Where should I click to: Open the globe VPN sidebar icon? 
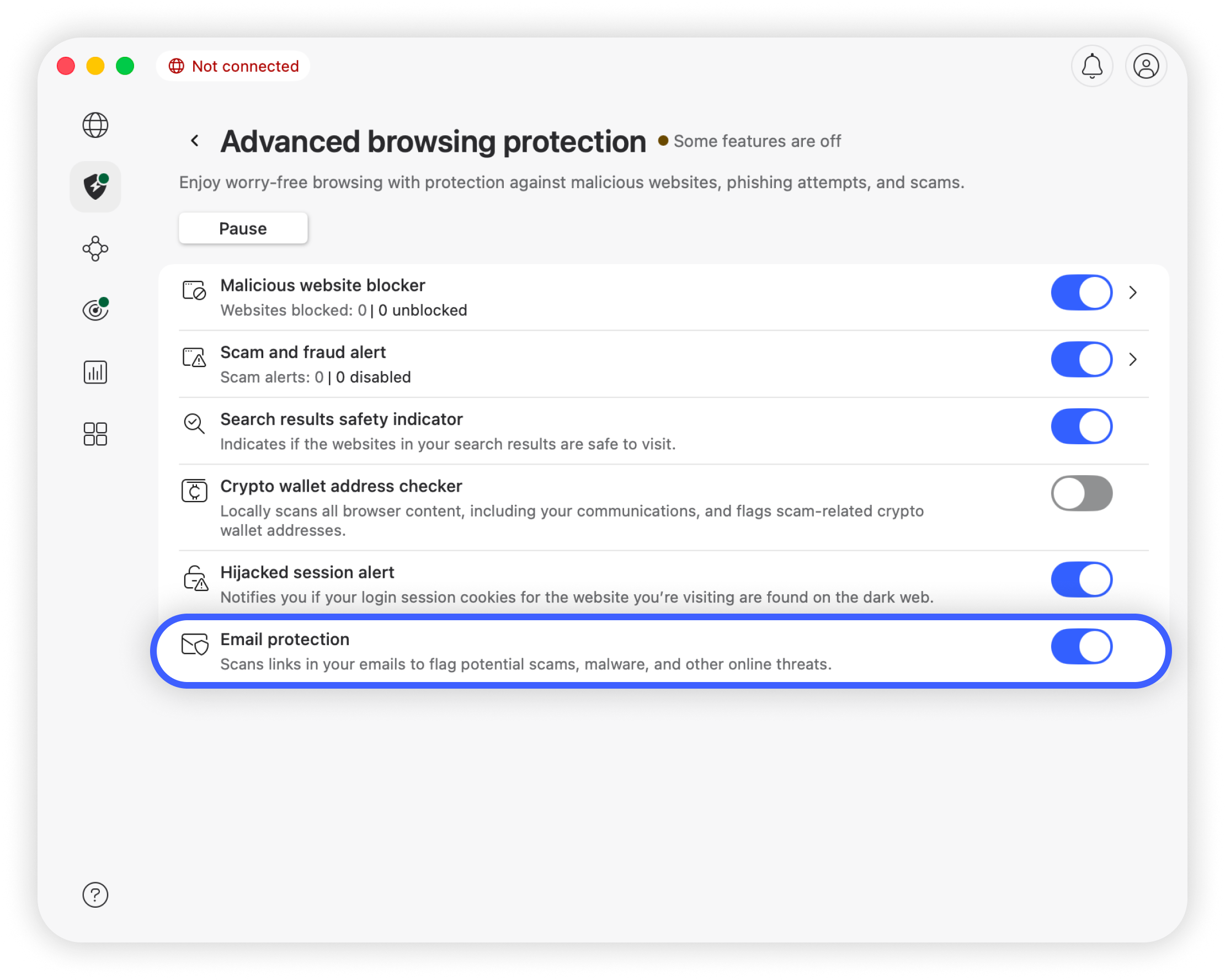point(95,125)
